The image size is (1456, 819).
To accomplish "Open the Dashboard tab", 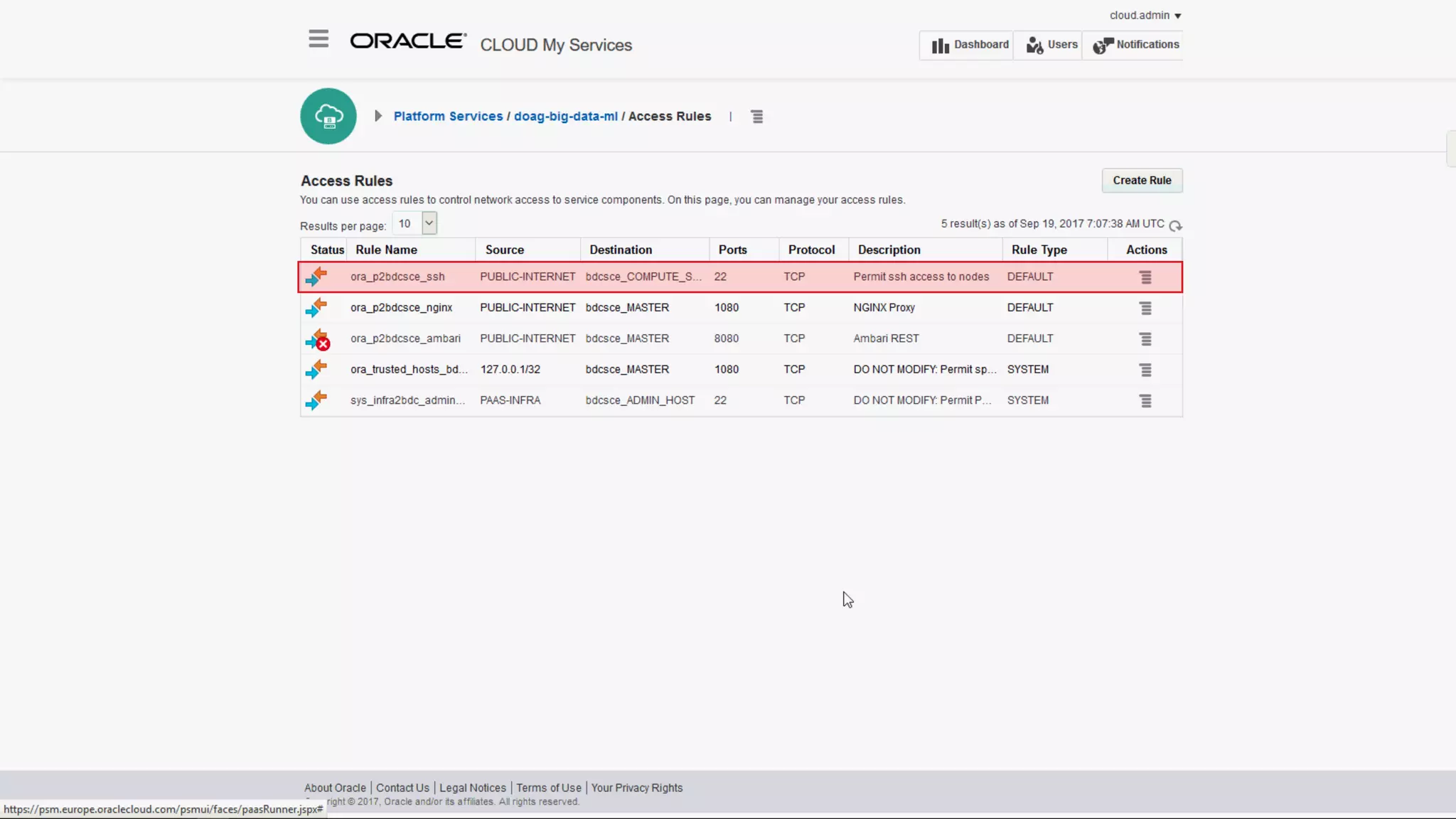I will (969, 45).
